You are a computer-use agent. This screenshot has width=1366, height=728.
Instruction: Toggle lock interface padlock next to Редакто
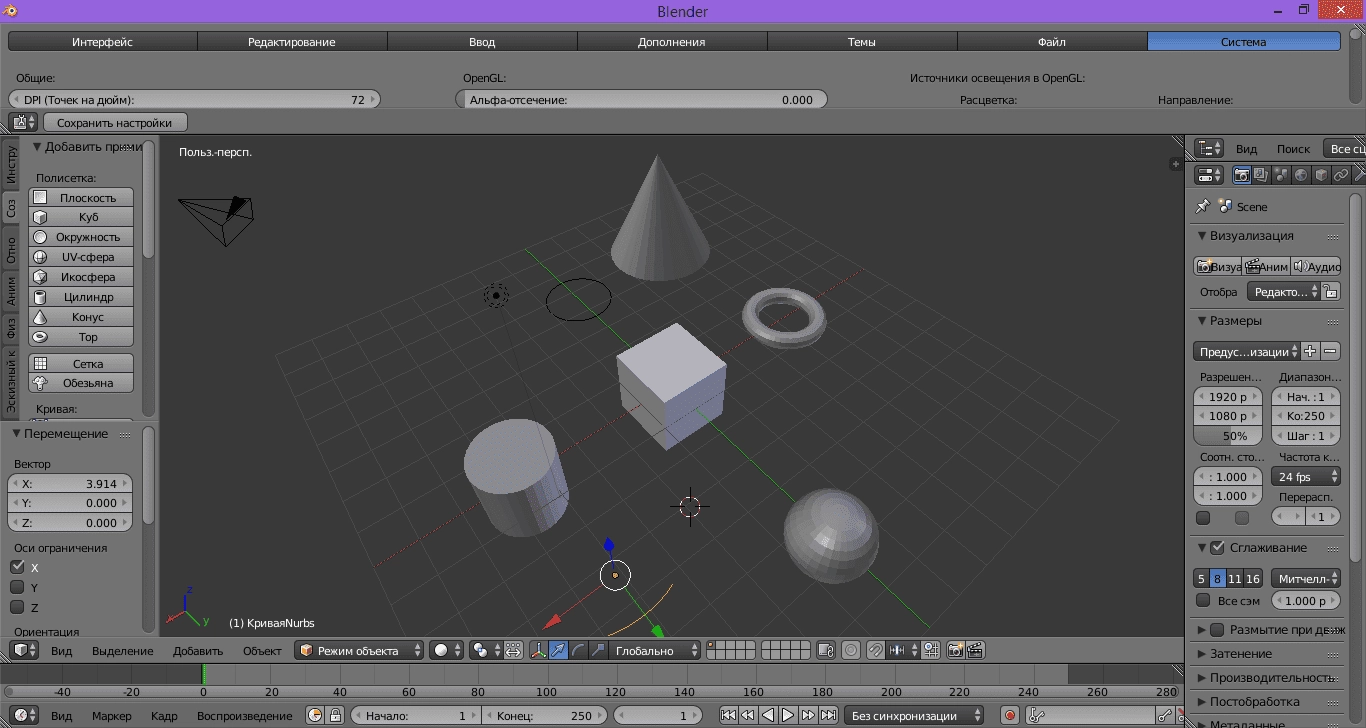pos(1330,292)
